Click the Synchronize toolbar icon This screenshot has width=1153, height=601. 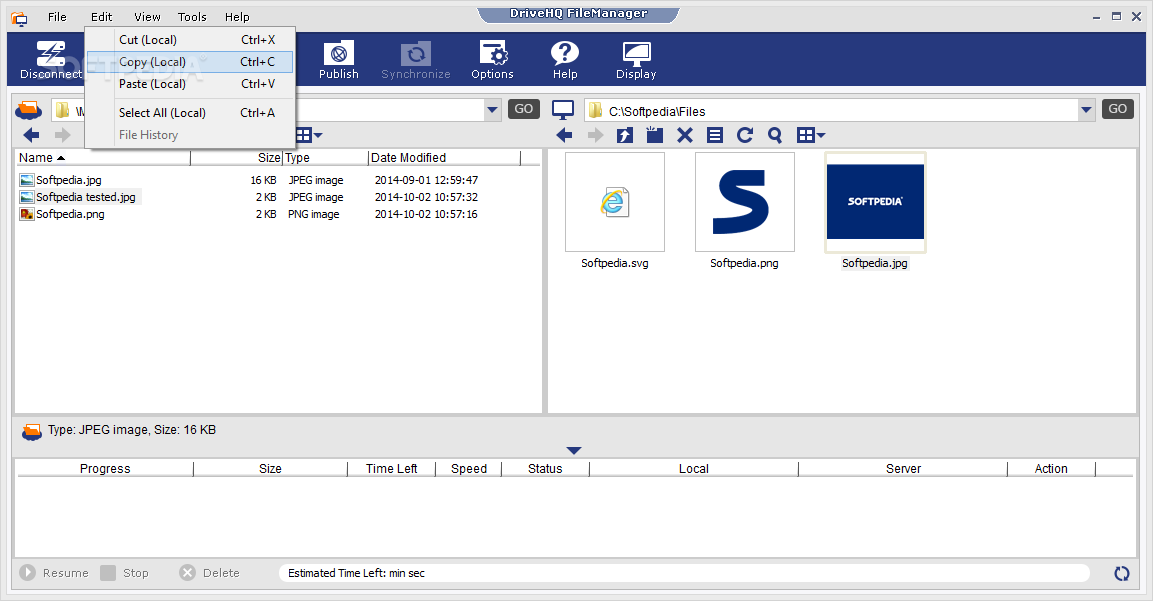coord(415,60)
